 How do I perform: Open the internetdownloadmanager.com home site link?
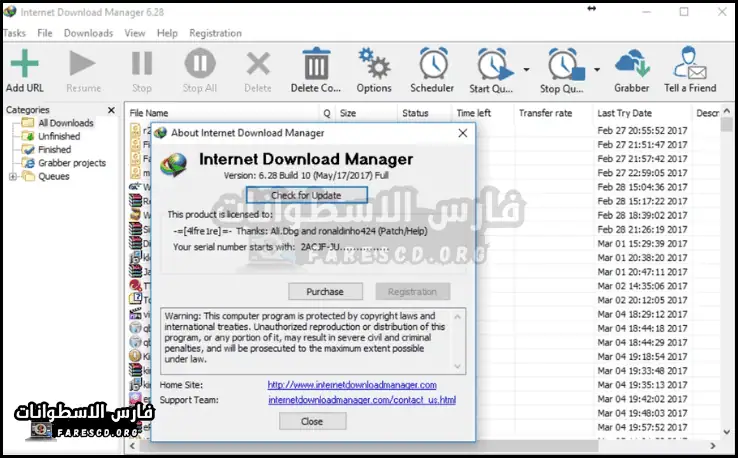pyautogui.click(x=351, y=385)
